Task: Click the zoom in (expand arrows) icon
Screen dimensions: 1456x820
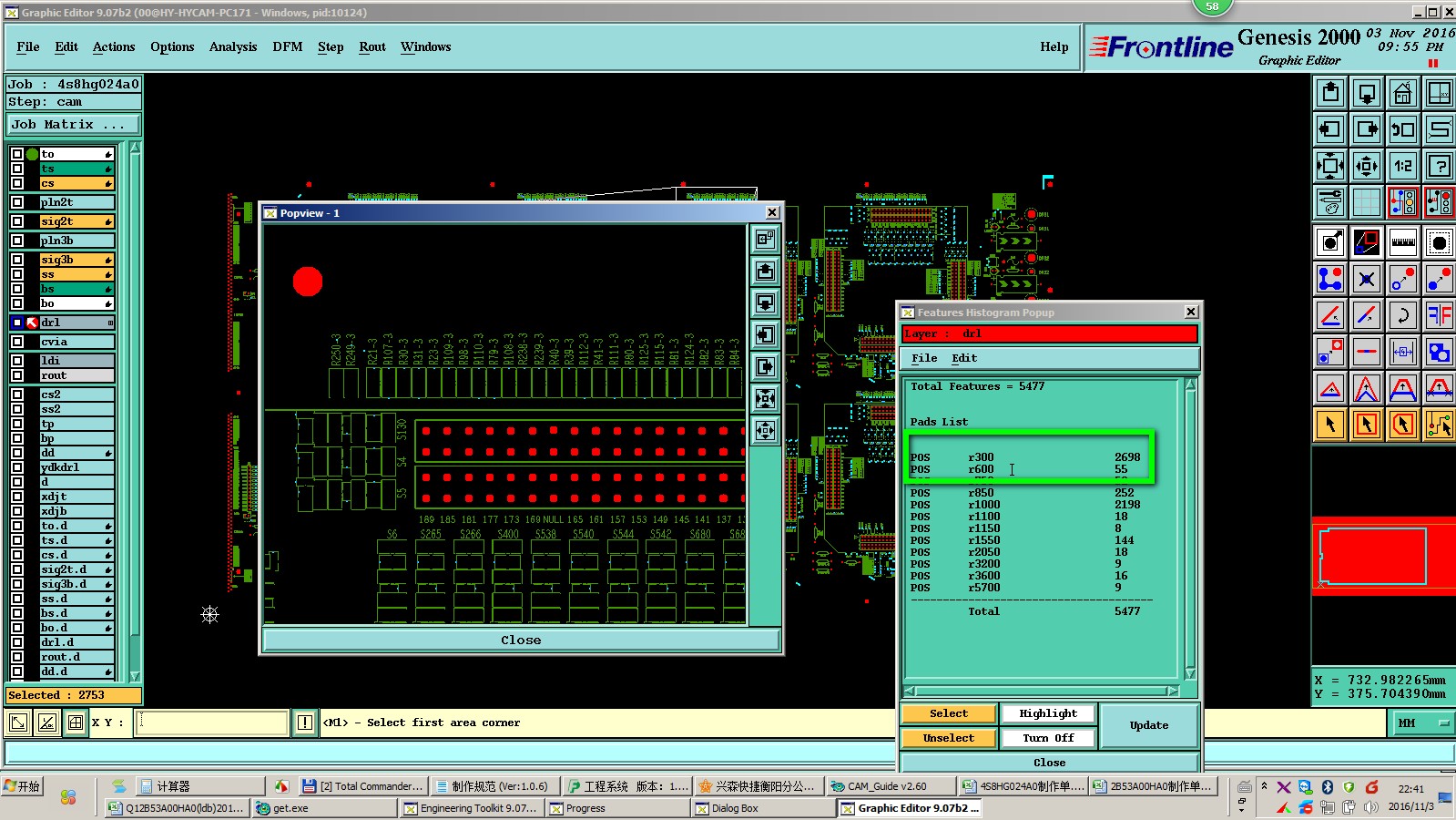Action: 1330,166
